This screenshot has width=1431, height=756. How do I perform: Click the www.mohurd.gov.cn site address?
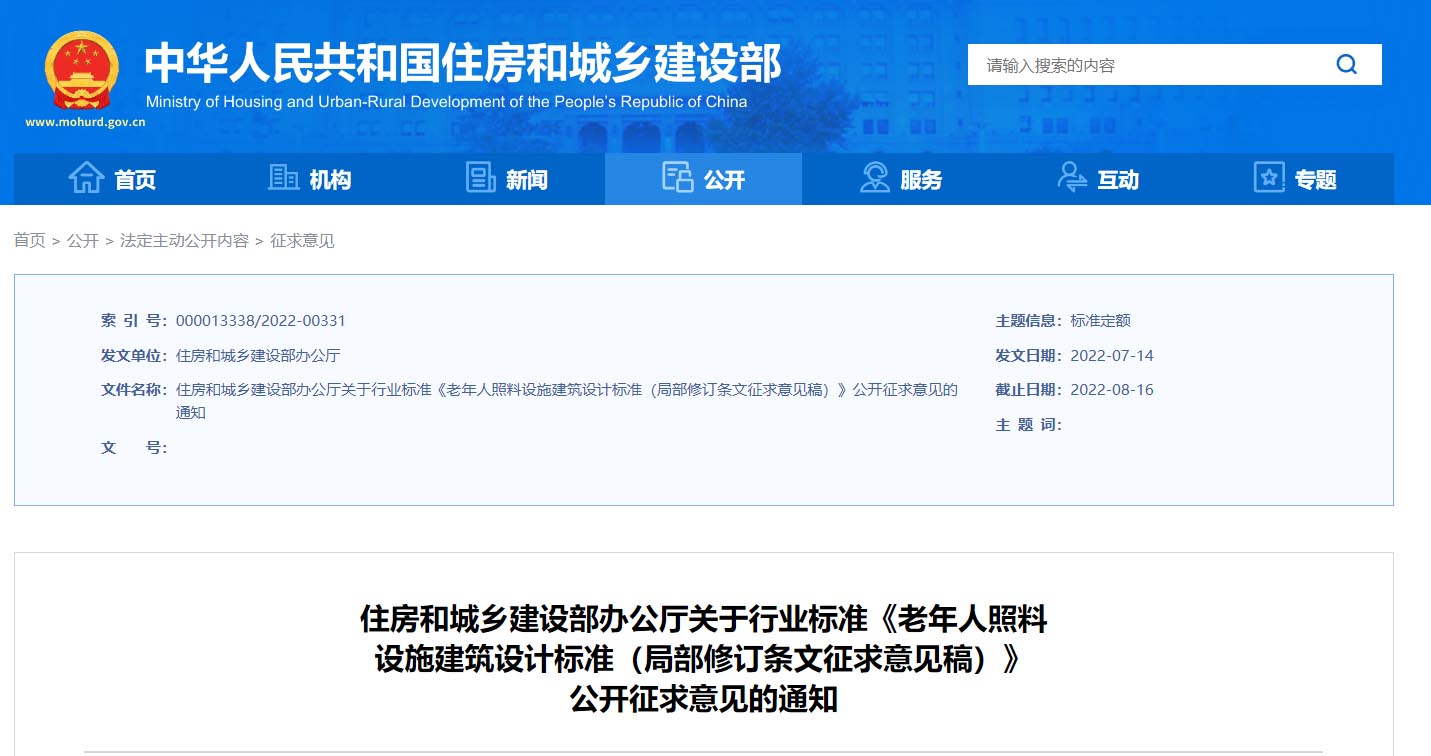[85, 123]
